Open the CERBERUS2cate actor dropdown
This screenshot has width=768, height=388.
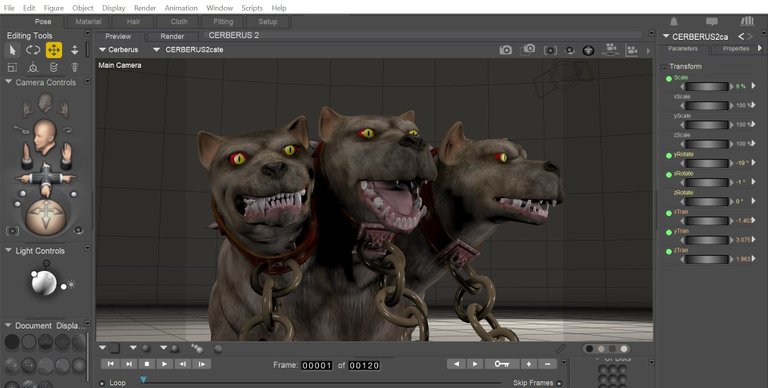[x=156, y=49]
